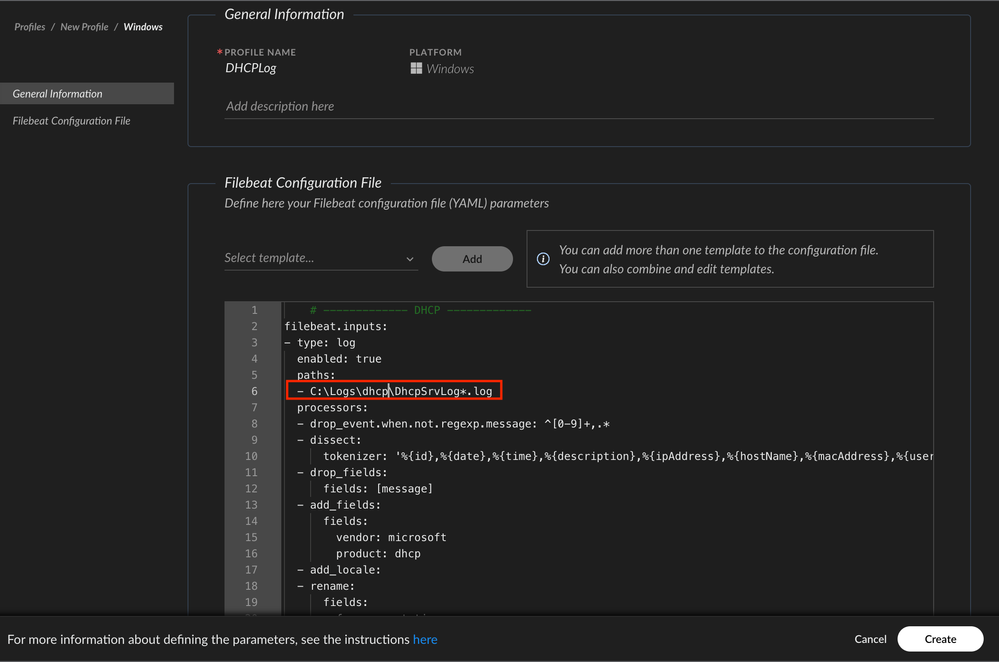The image size is (999, 662).
Task: Switch to Filebeat Configuration File section
Action: coord(72,121)
